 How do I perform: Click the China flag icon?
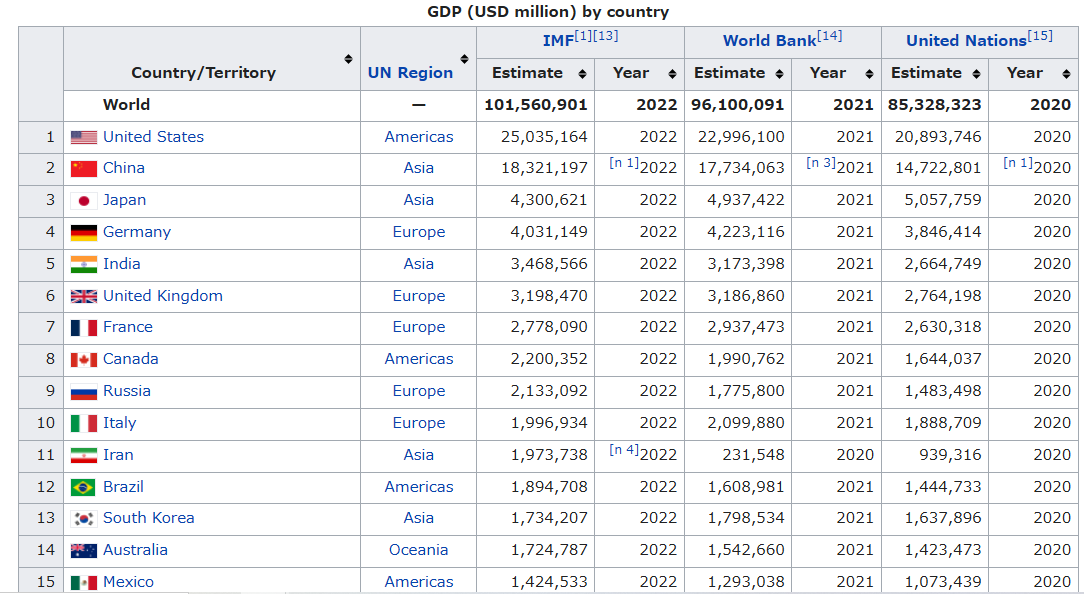pos(84,169)
